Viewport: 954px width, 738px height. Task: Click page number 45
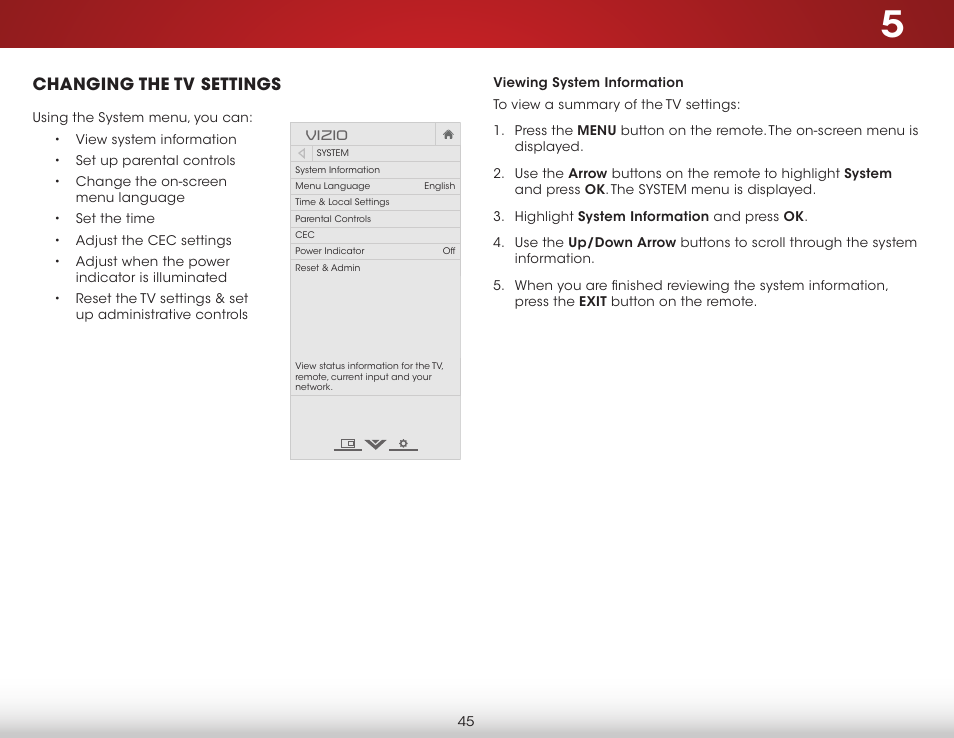[x=465, y=721]
